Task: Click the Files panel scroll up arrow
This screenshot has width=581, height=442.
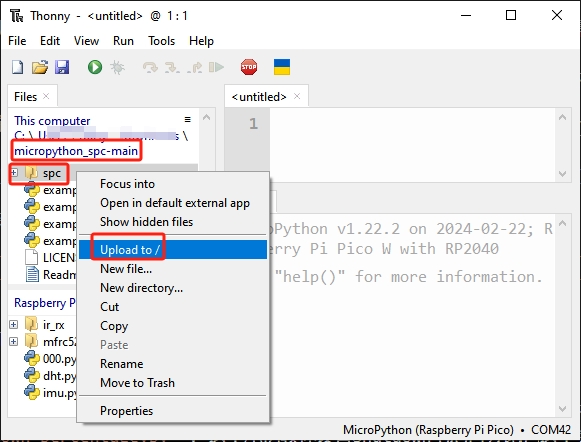Action: click(206, 118)
